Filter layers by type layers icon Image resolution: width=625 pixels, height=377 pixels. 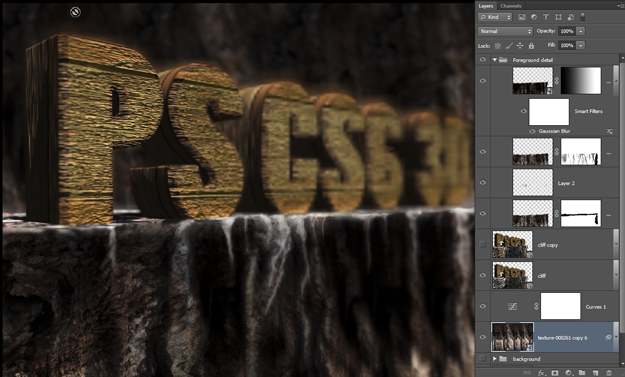[546, 17]
